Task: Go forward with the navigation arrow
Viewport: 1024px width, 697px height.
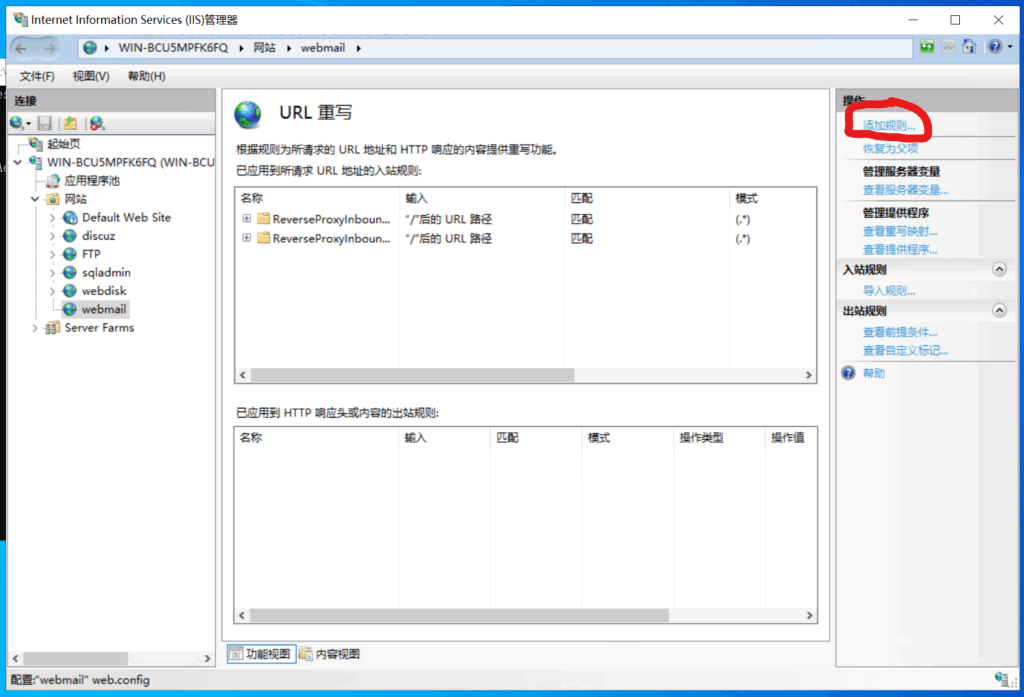Action: coord(50,48)
